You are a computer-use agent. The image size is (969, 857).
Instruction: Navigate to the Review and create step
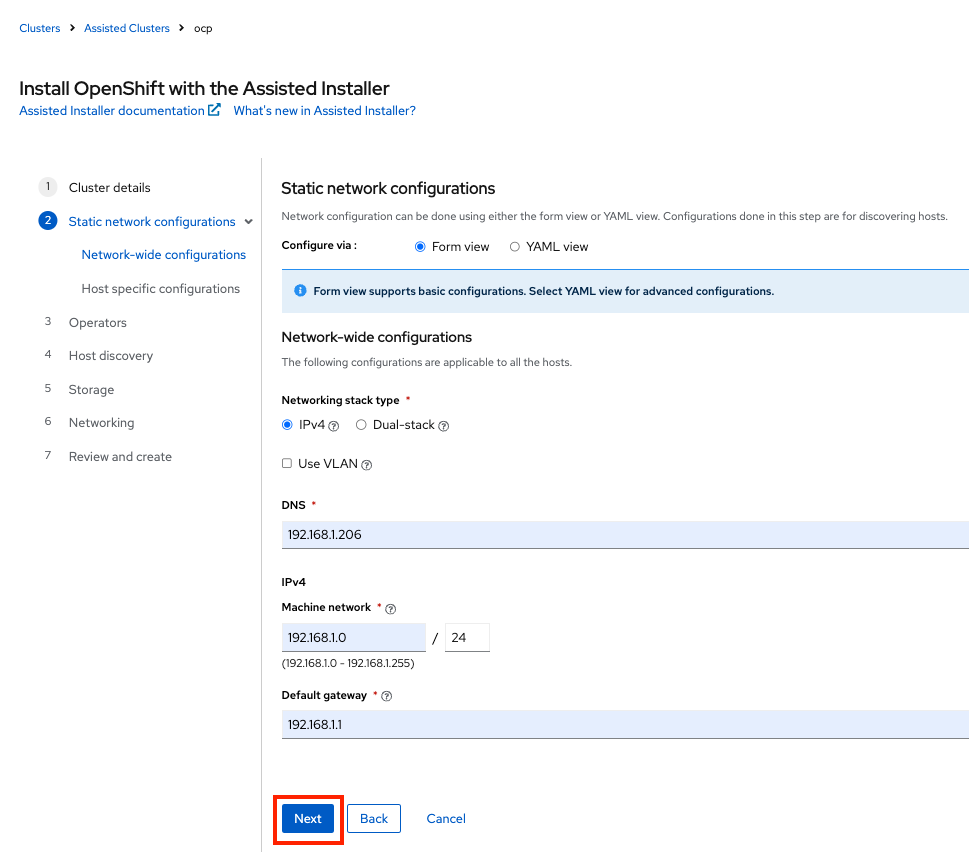120,456
